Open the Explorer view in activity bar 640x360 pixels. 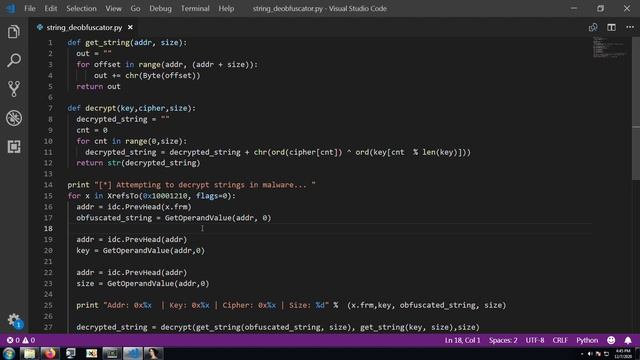13,32
